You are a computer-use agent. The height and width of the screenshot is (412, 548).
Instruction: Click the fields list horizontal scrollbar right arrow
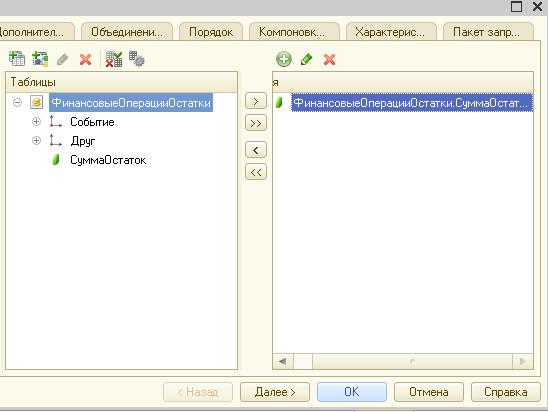(523, 361)
